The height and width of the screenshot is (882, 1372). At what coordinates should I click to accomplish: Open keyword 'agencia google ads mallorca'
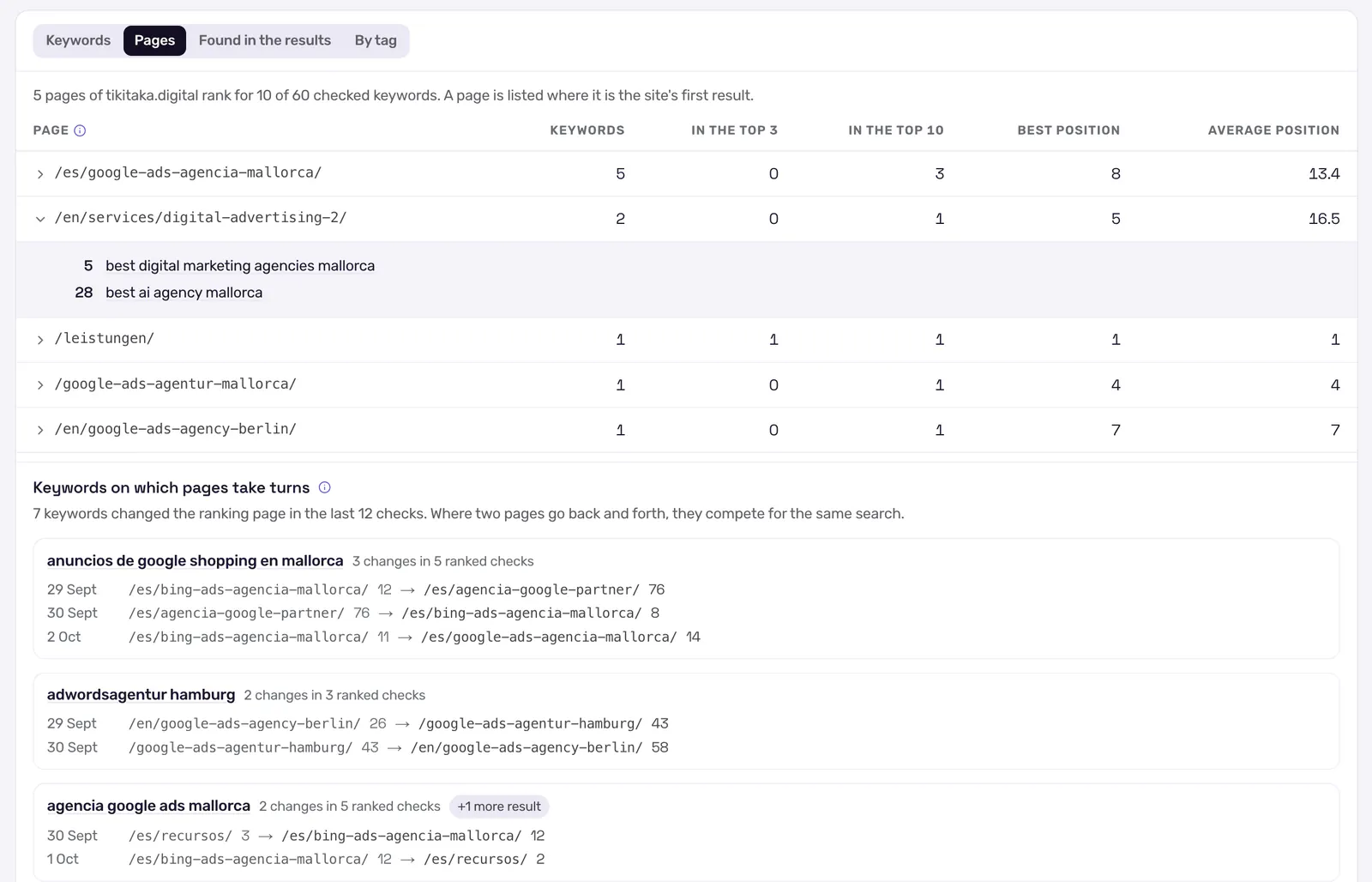(148, 806)
